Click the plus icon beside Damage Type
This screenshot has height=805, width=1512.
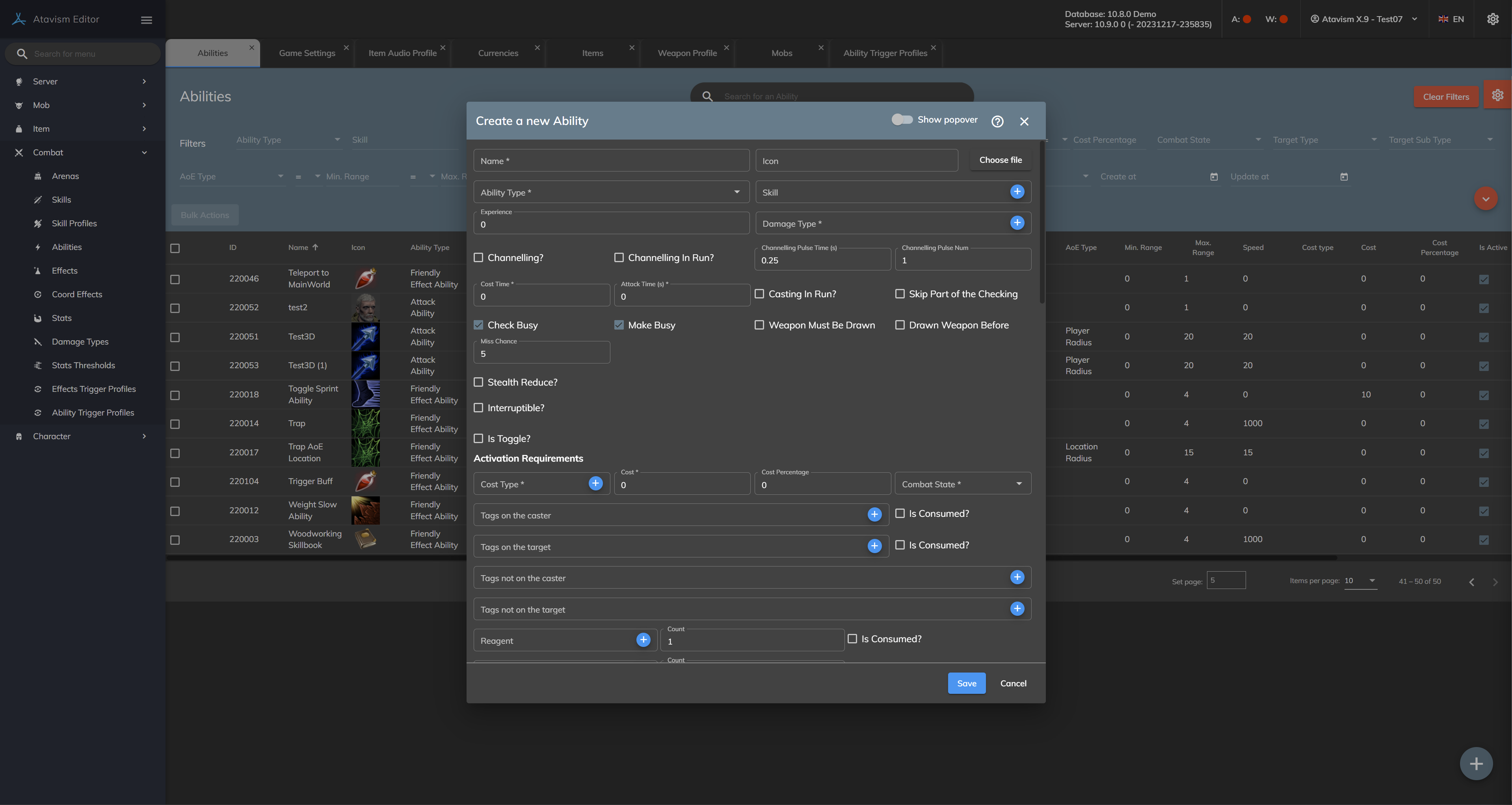click(x=1017, y=222)
